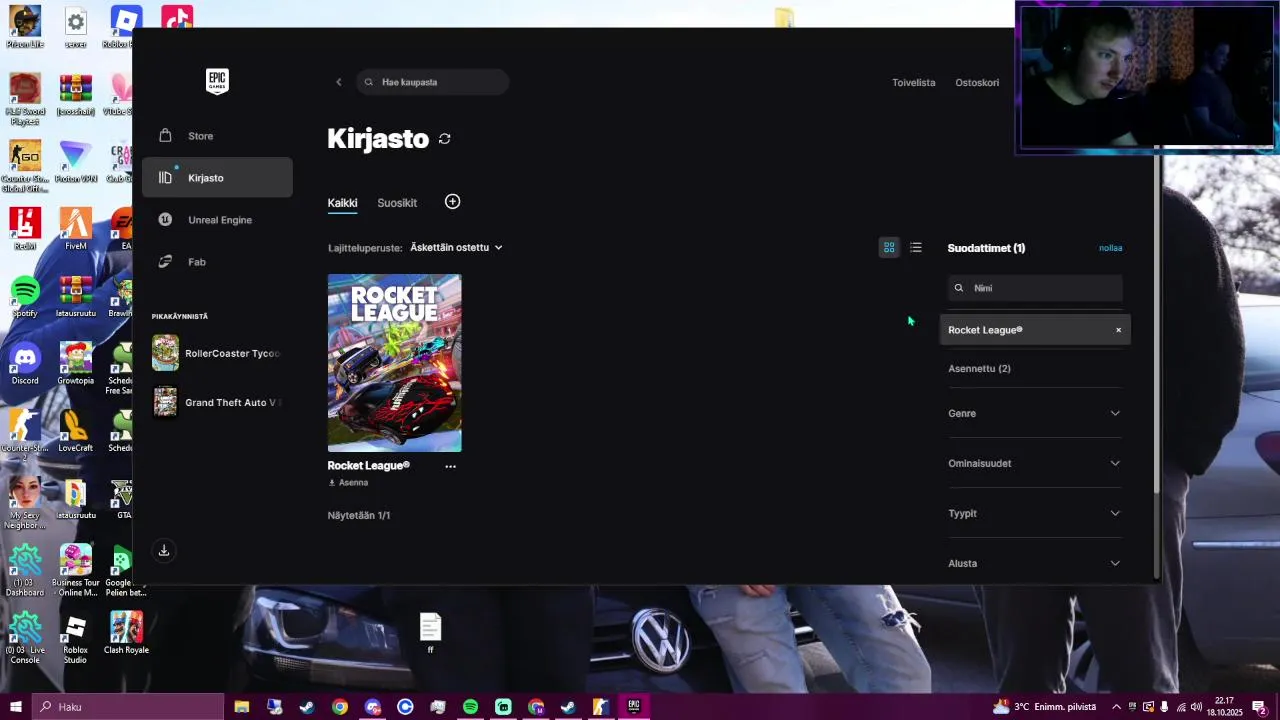Click the Hae kaupasta search field
The width and height of the screenshot is (1280, 720).
433,82
